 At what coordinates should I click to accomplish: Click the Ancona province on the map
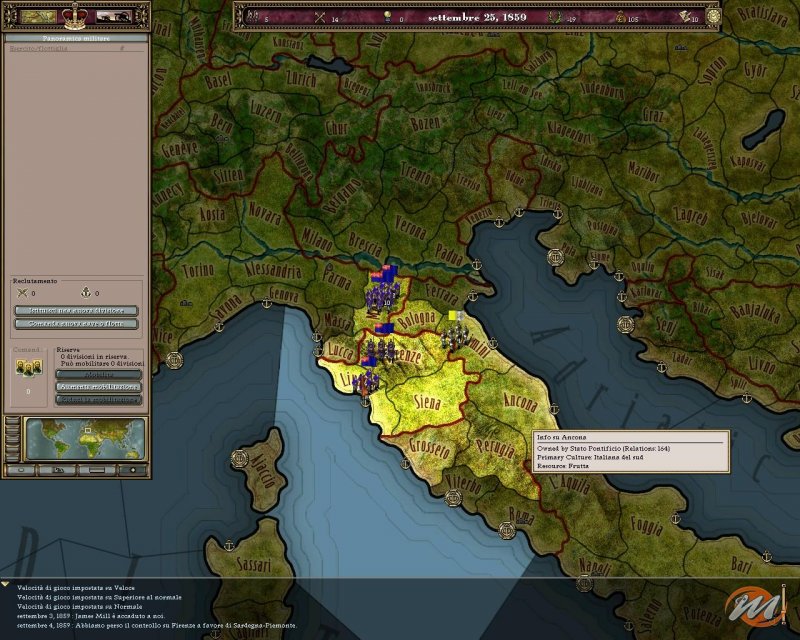[x=520, y=406]
